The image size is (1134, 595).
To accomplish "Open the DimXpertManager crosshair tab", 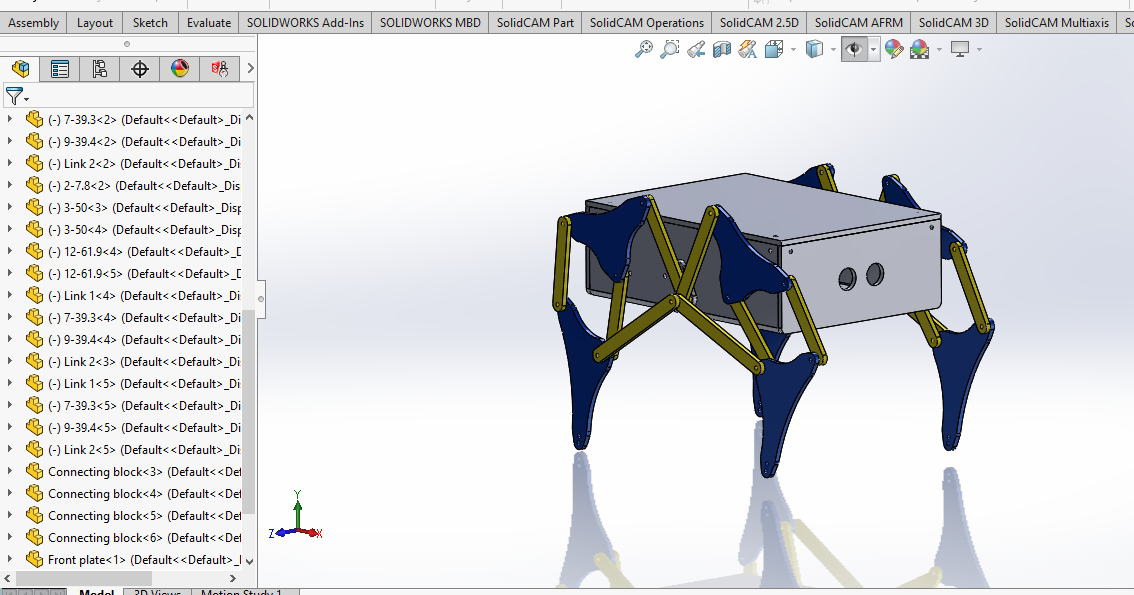I will (140, 69).
